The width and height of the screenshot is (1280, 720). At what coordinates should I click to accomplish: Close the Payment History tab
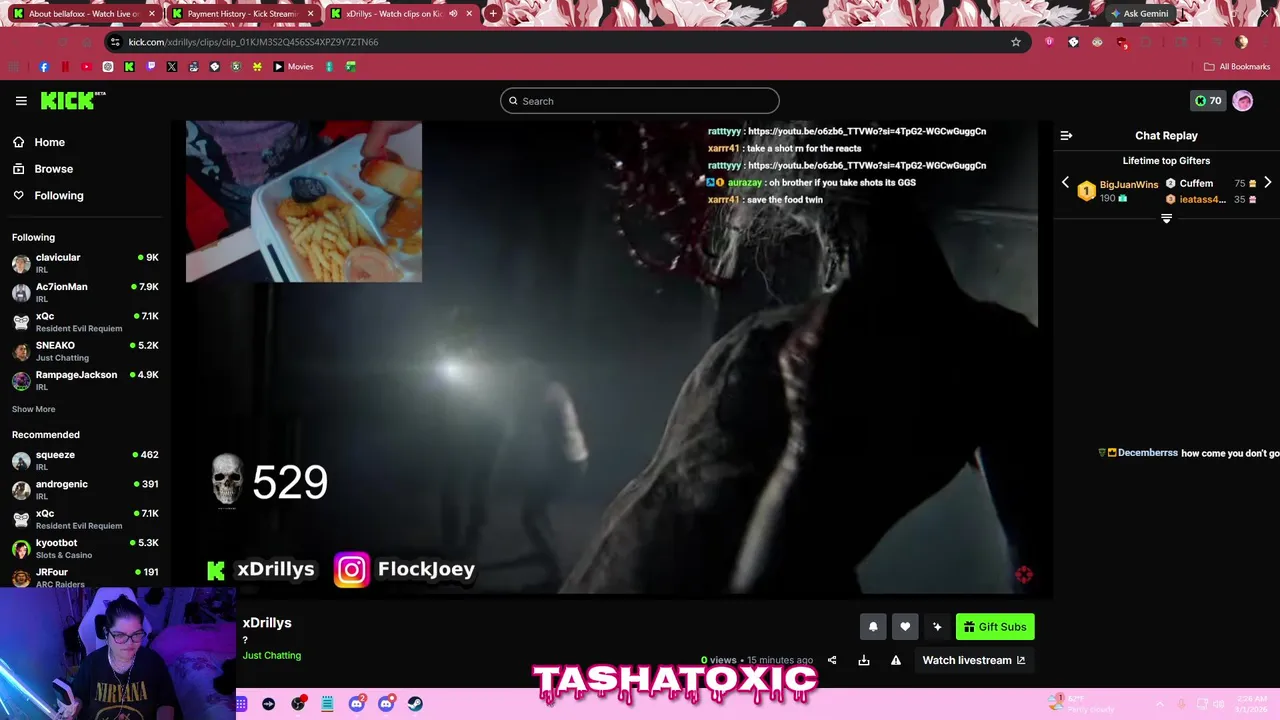pyautogui.click(x=311, y=14)
